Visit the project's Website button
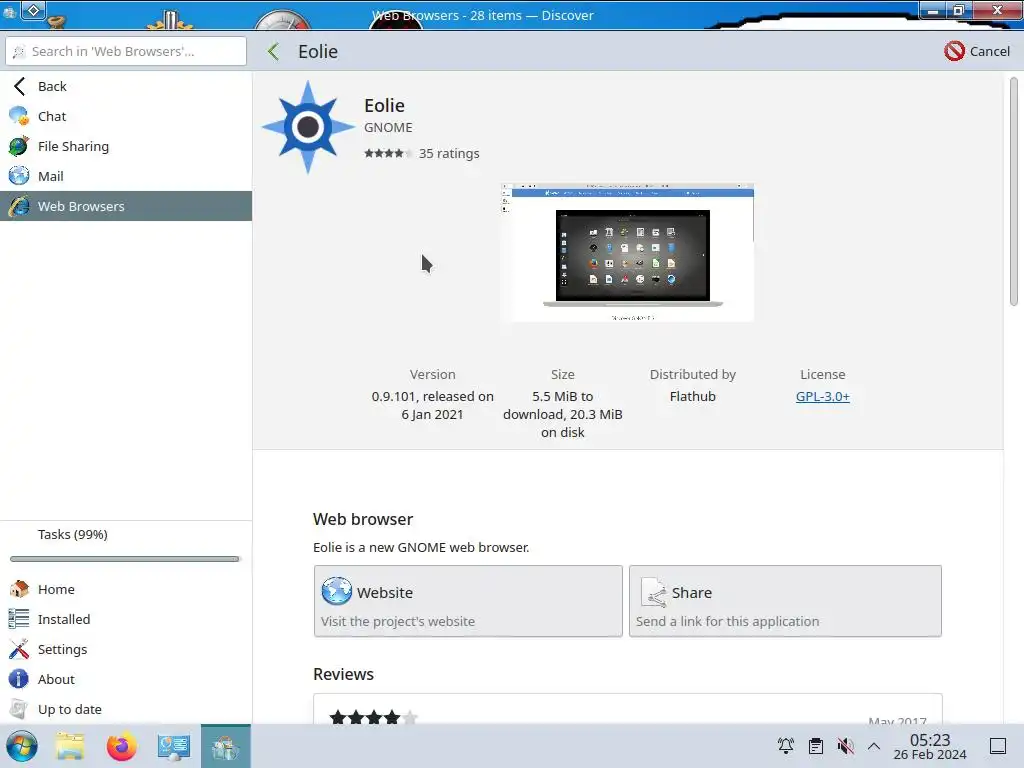This screenshot has width=1024, height=768. (x=468, y=601)
